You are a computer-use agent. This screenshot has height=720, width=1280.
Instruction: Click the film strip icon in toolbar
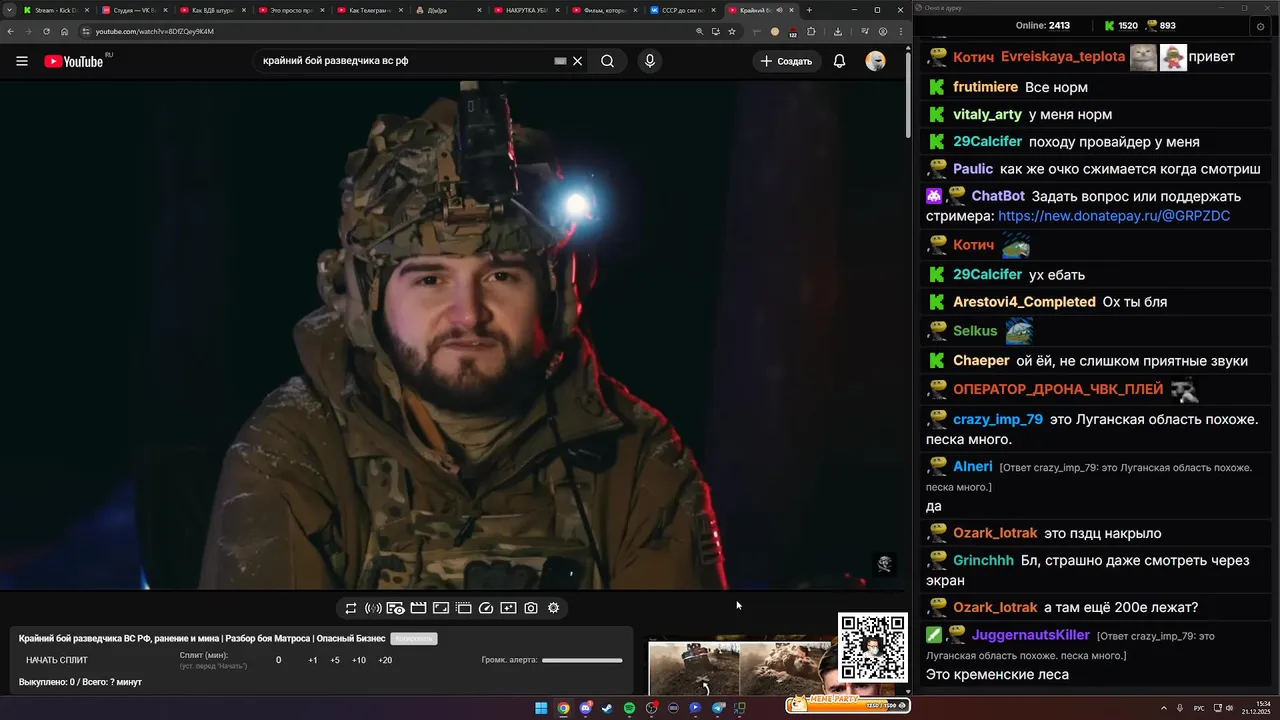tap(464, 608)
